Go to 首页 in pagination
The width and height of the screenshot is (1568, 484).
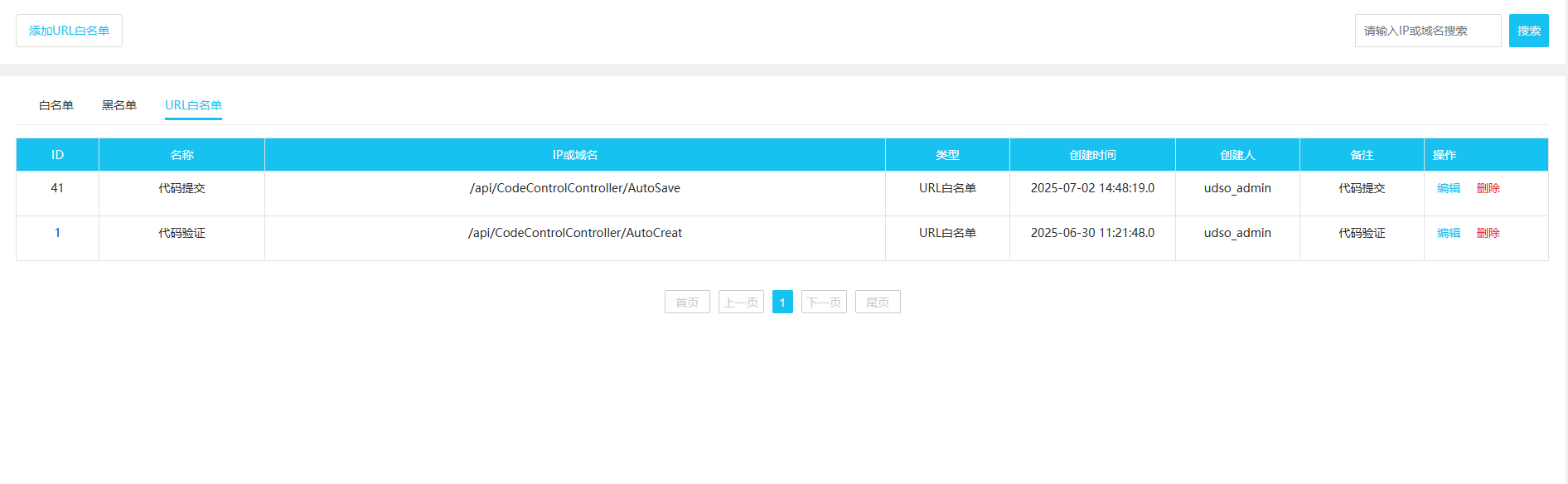pyautogui.click(x=687, y=302)
